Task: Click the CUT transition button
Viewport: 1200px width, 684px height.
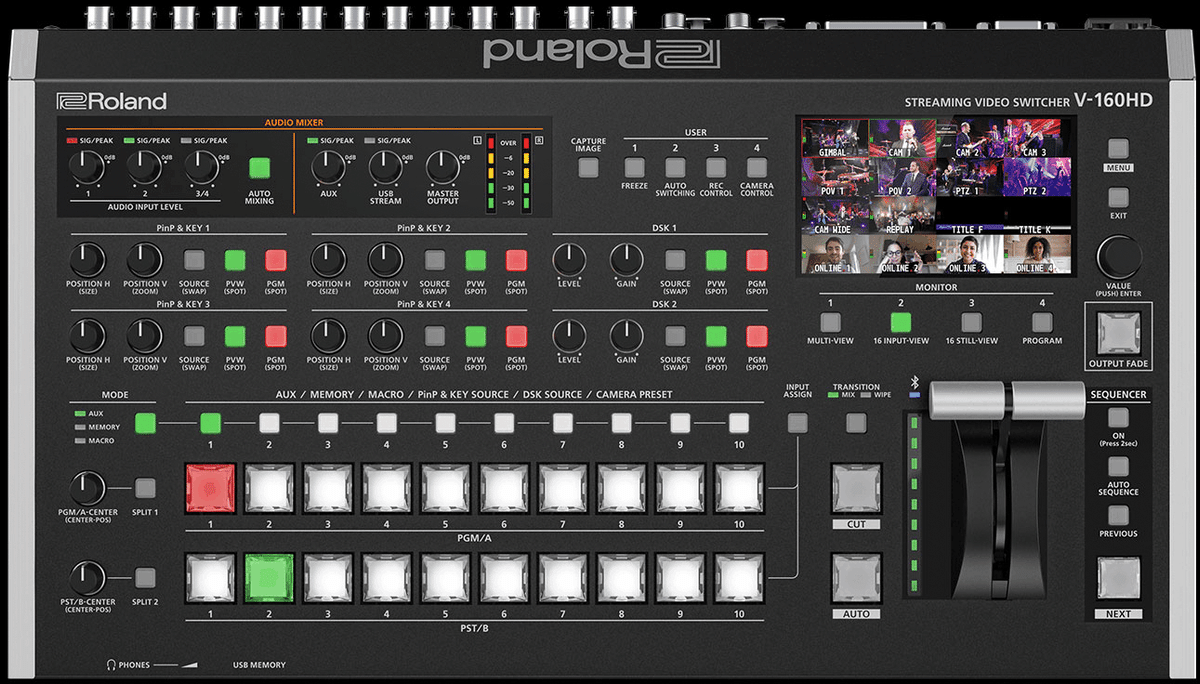Action: (857, 488)
